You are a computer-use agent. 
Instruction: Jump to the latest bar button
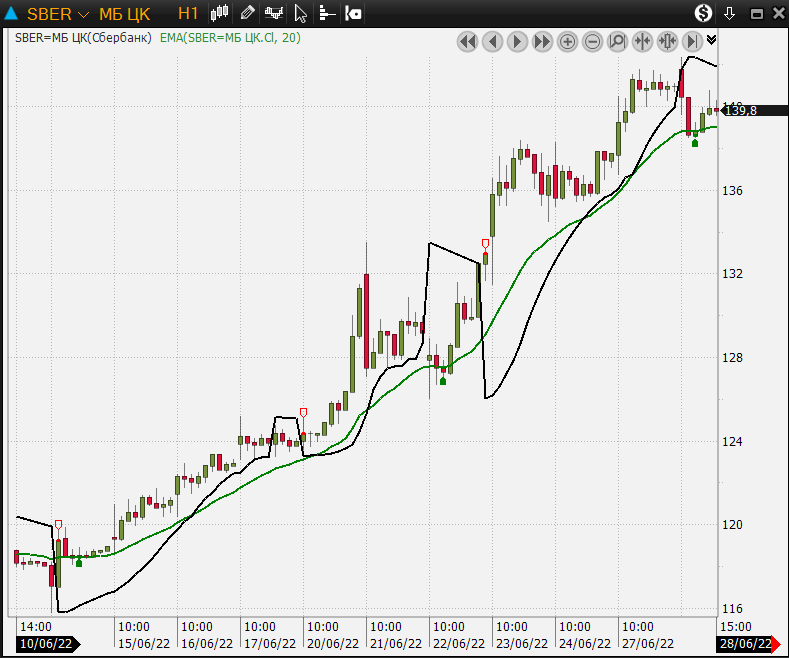point(691,41)
